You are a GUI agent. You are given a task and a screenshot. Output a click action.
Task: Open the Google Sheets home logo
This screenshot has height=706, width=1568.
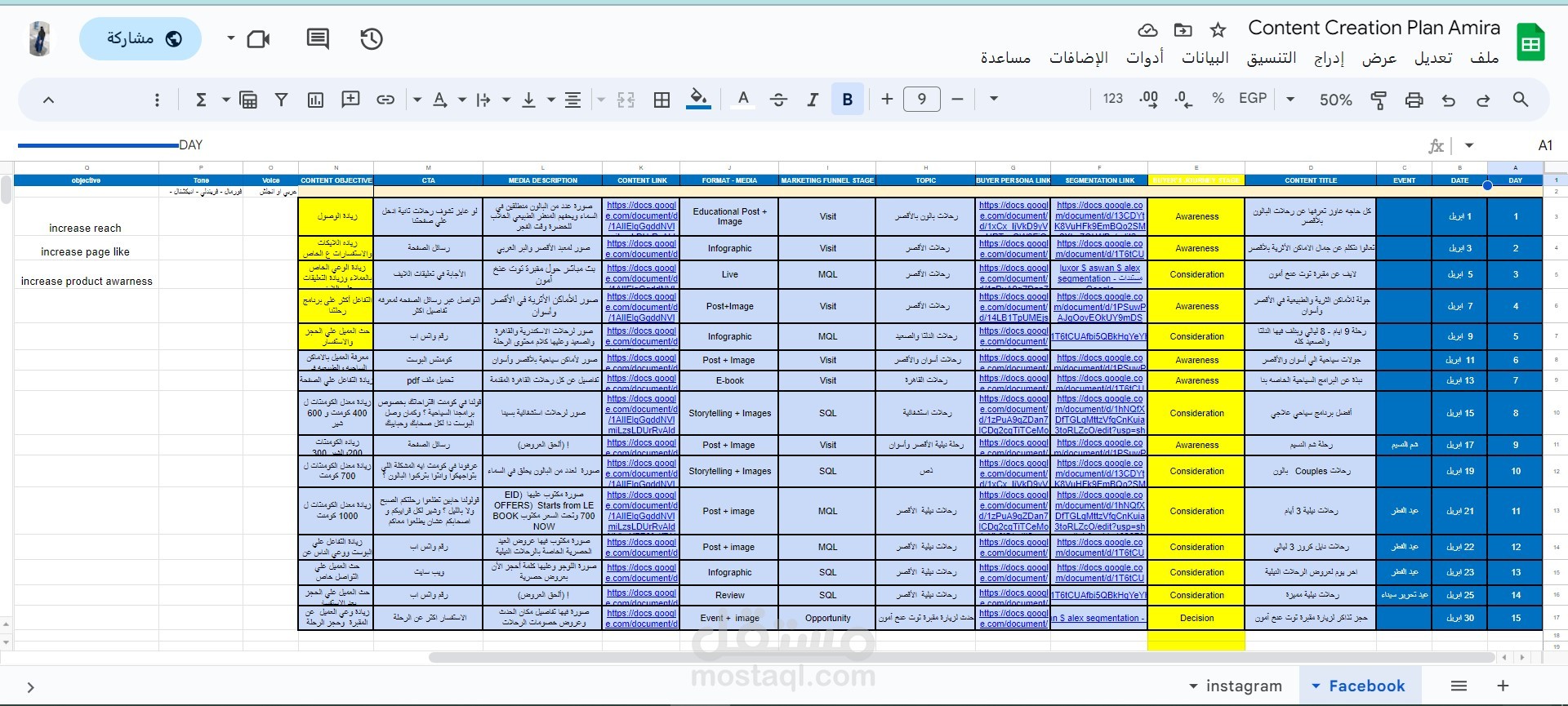(1531, 42)
